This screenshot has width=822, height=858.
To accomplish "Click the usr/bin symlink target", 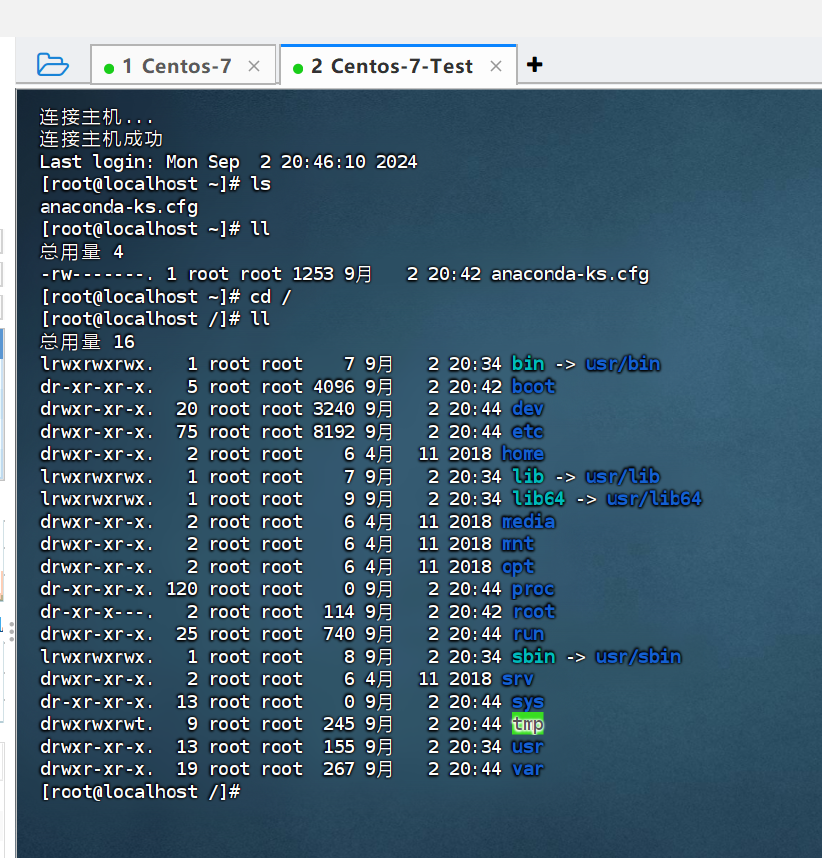I will (623, 364).
